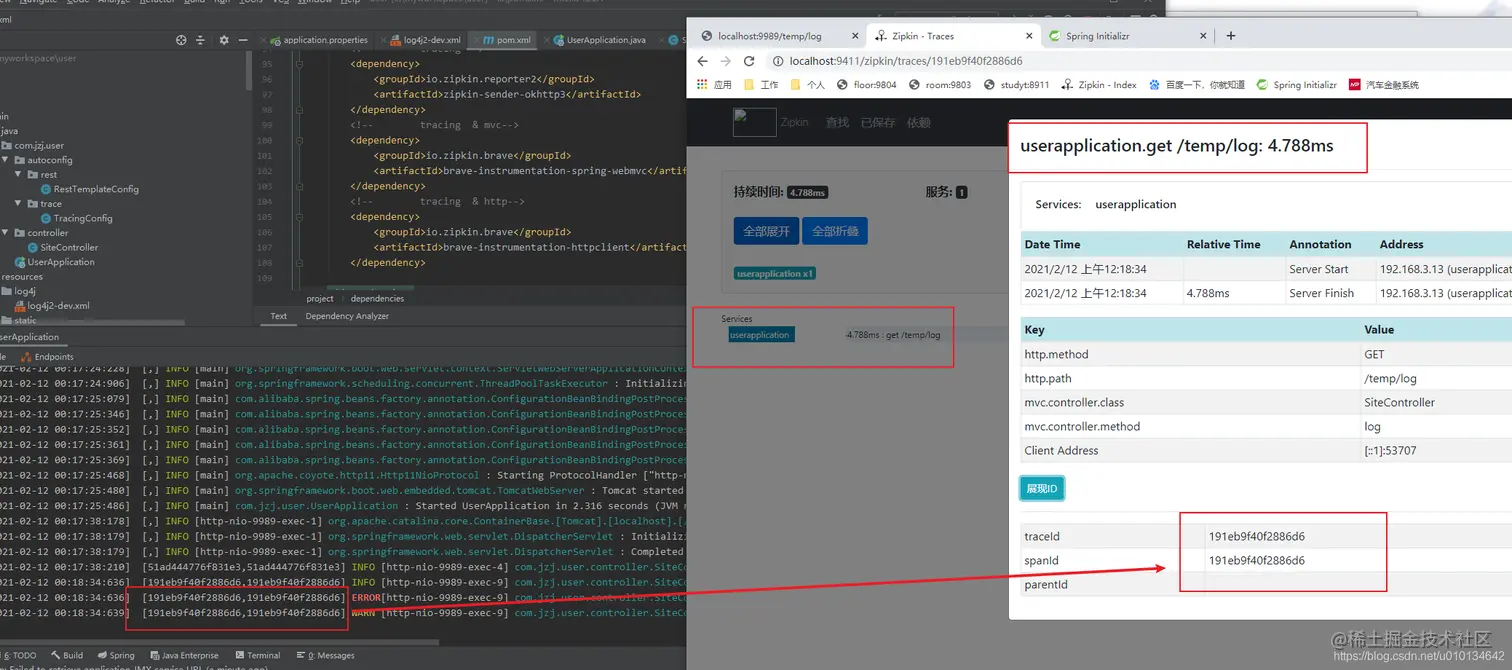Open the TODO tool window
Screen dimensions: 1512x670
pyautogui.click(x=20, y=656)
